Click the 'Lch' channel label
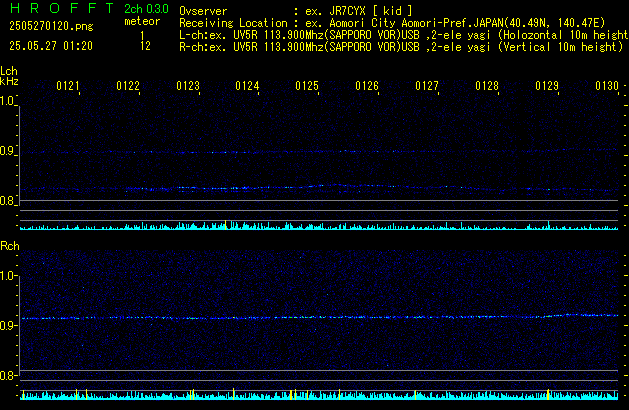Viewport: 629px width, 410px height. pyautogui.click(x=9, y=71)
